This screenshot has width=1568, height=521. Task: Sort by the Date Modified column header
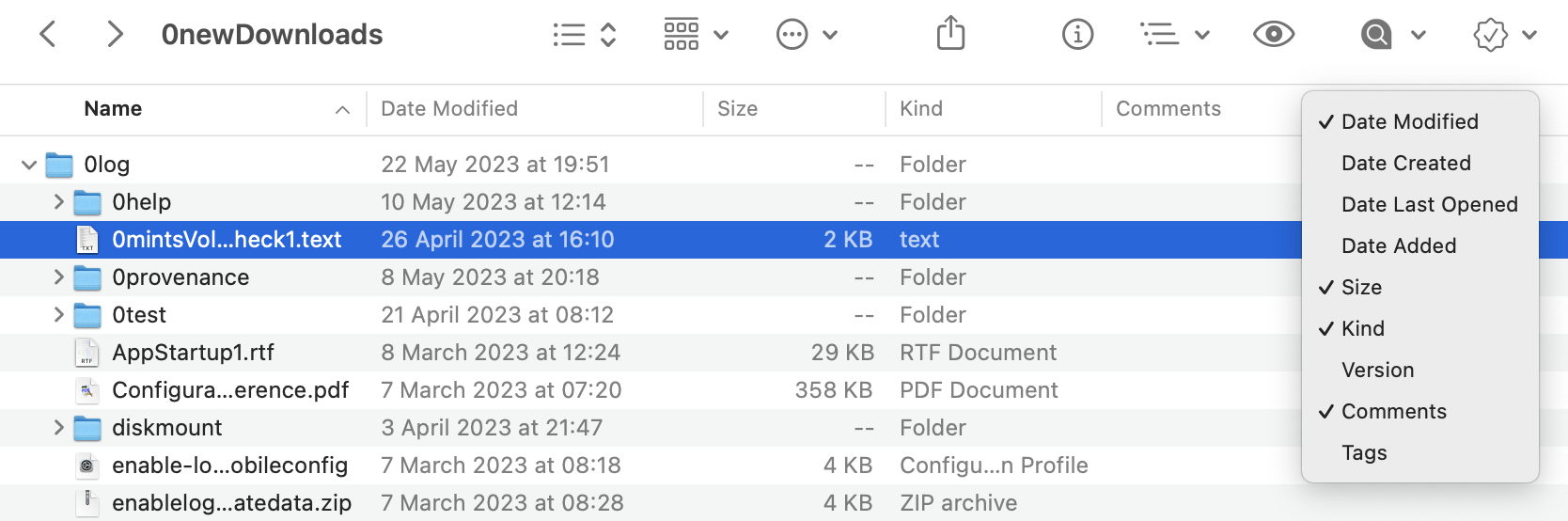449,109
